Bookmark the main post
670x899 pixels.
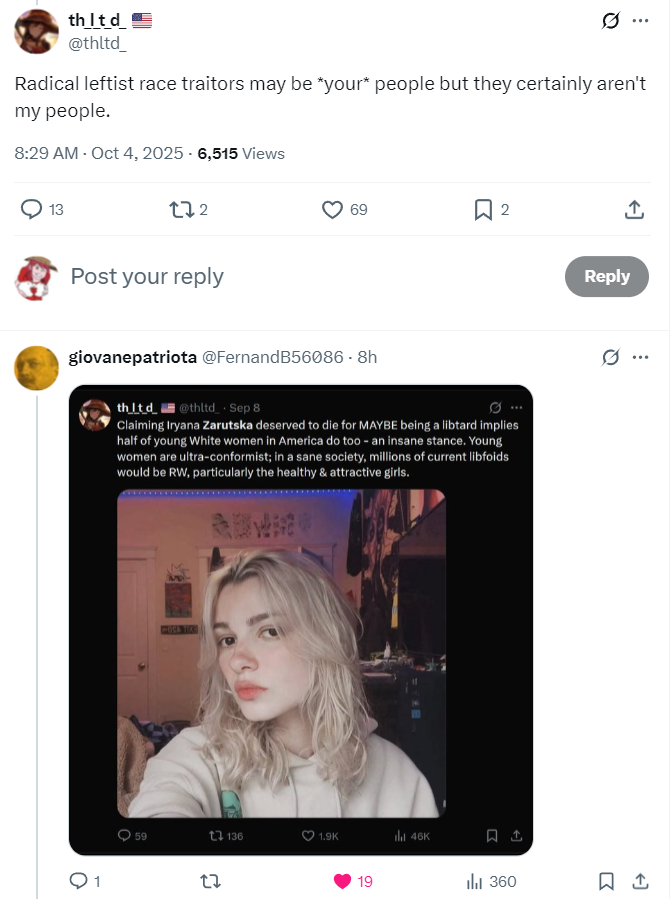click(x=483, y=209)
